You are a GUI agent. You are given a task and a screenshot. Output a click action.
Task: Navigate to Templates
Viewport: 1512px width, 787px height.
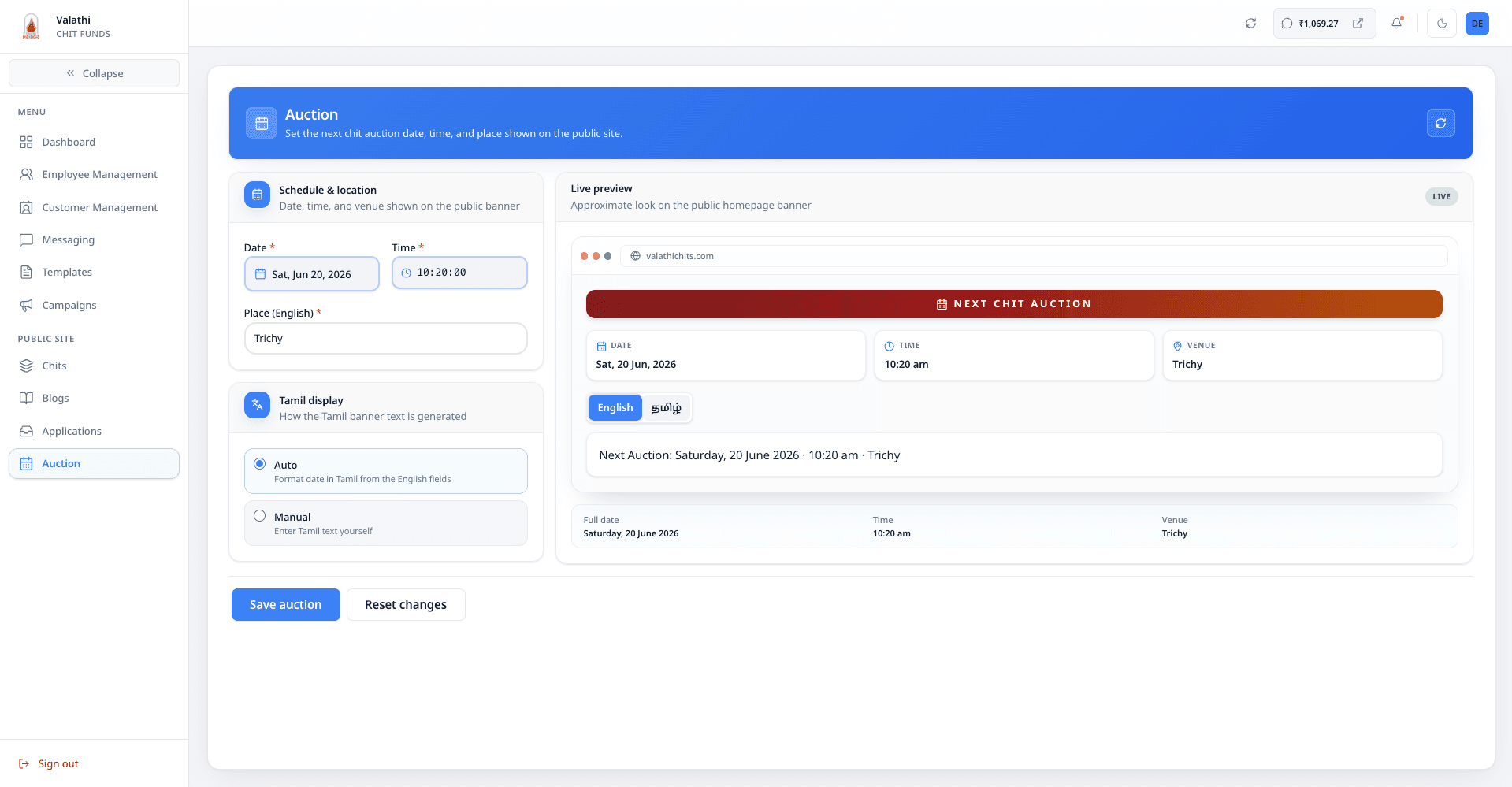click(x=94, y=272)
